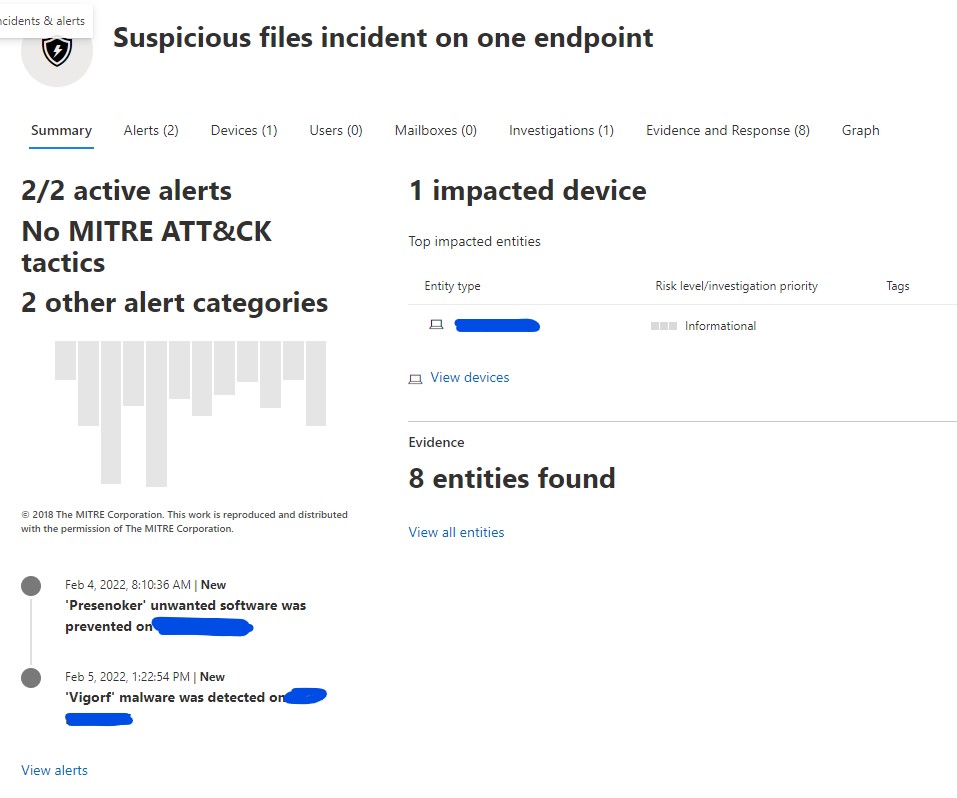Screen dimensions: 957x798
Task: Select the Mailboxes (0) tab
Action: click(x=436, y=130)
